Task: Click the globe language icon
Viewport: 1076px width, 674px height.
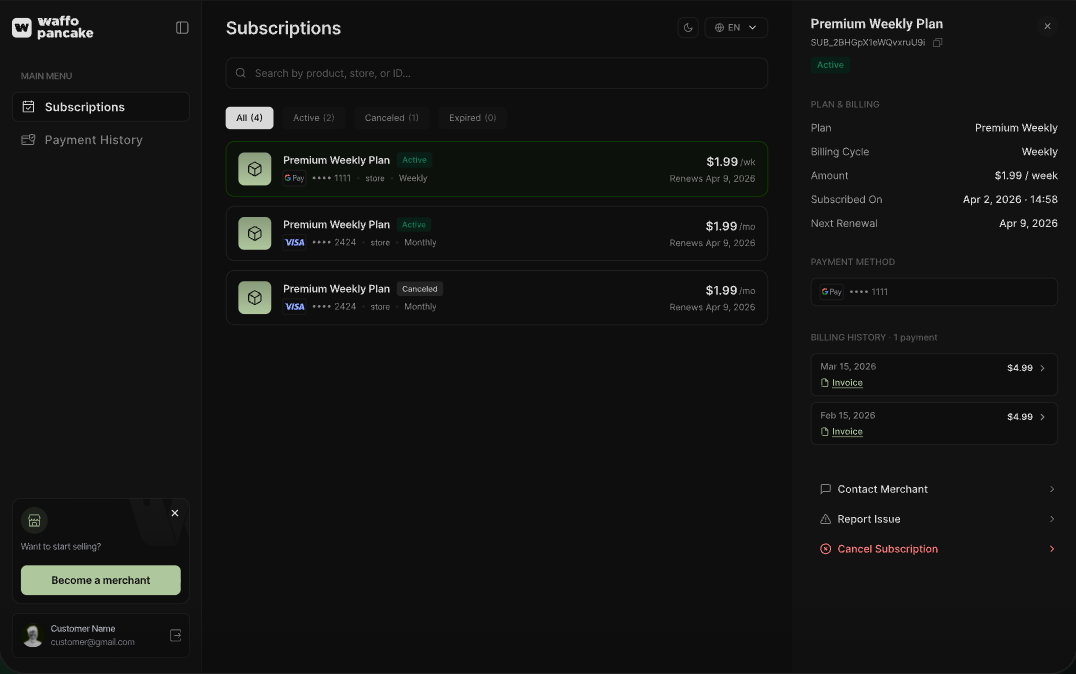Action: click(719, 27)
